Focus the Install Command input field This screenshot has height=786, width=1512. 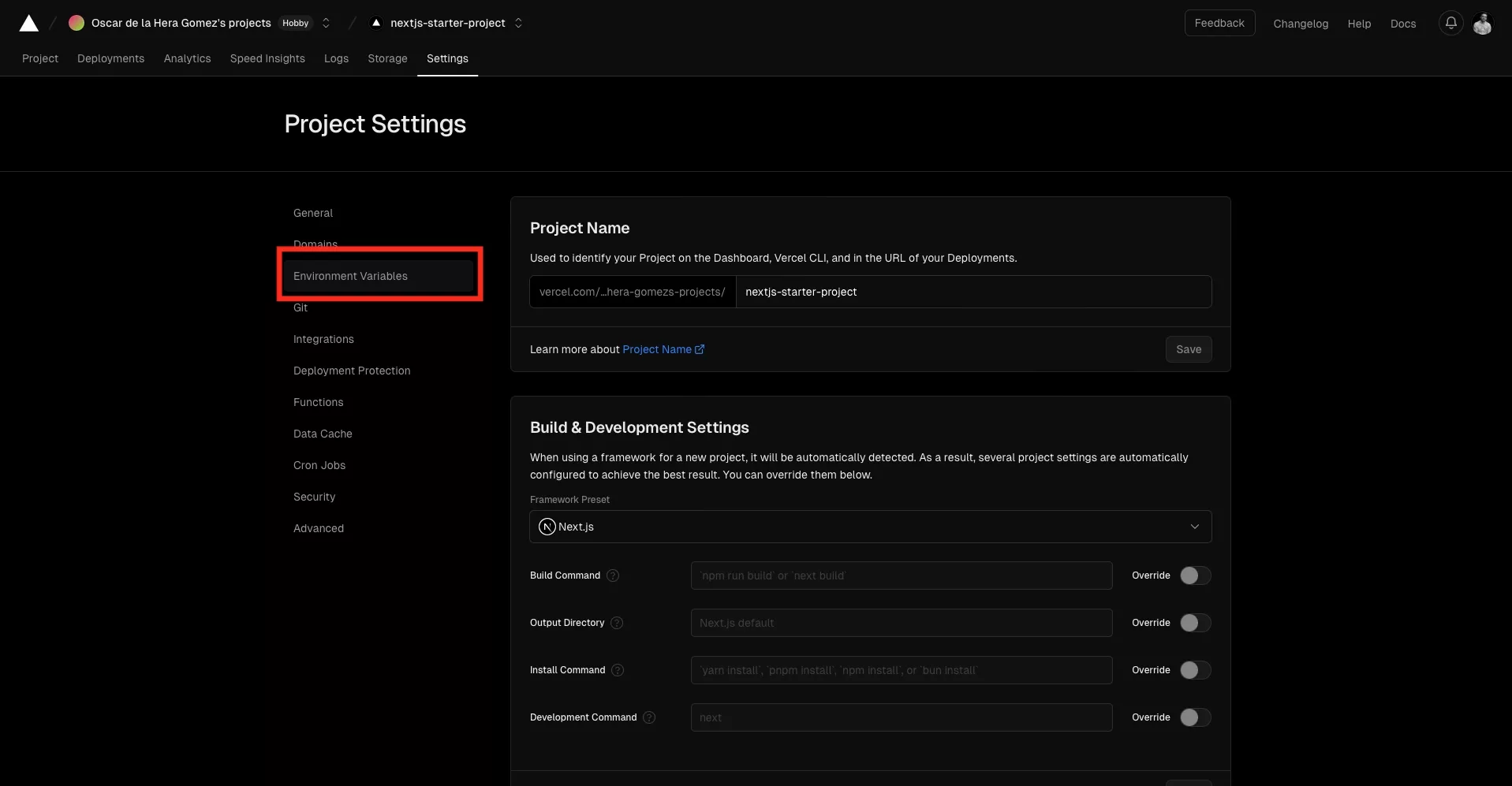click(902, 670)
